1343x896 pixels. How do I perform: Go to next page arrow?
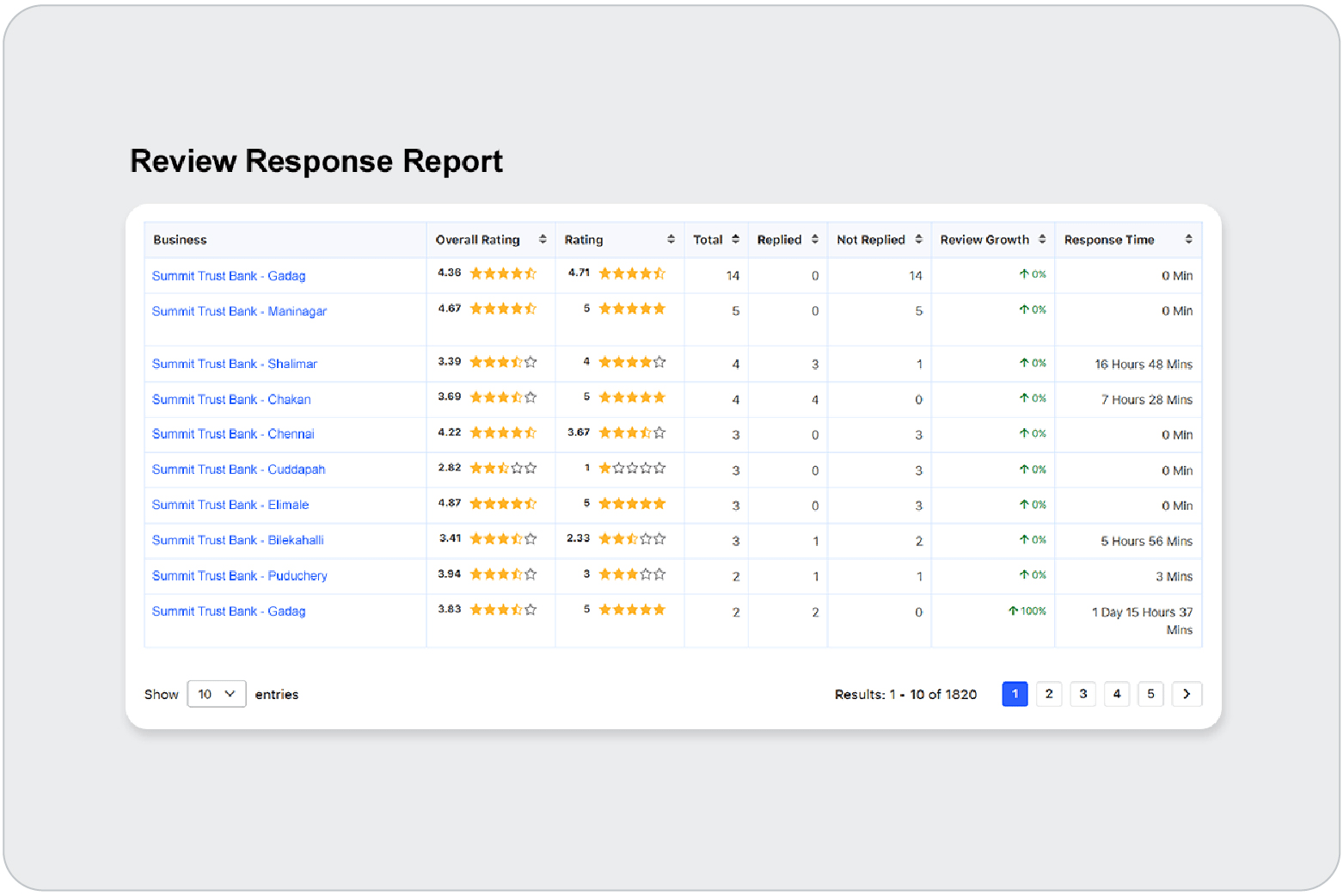1186,694
